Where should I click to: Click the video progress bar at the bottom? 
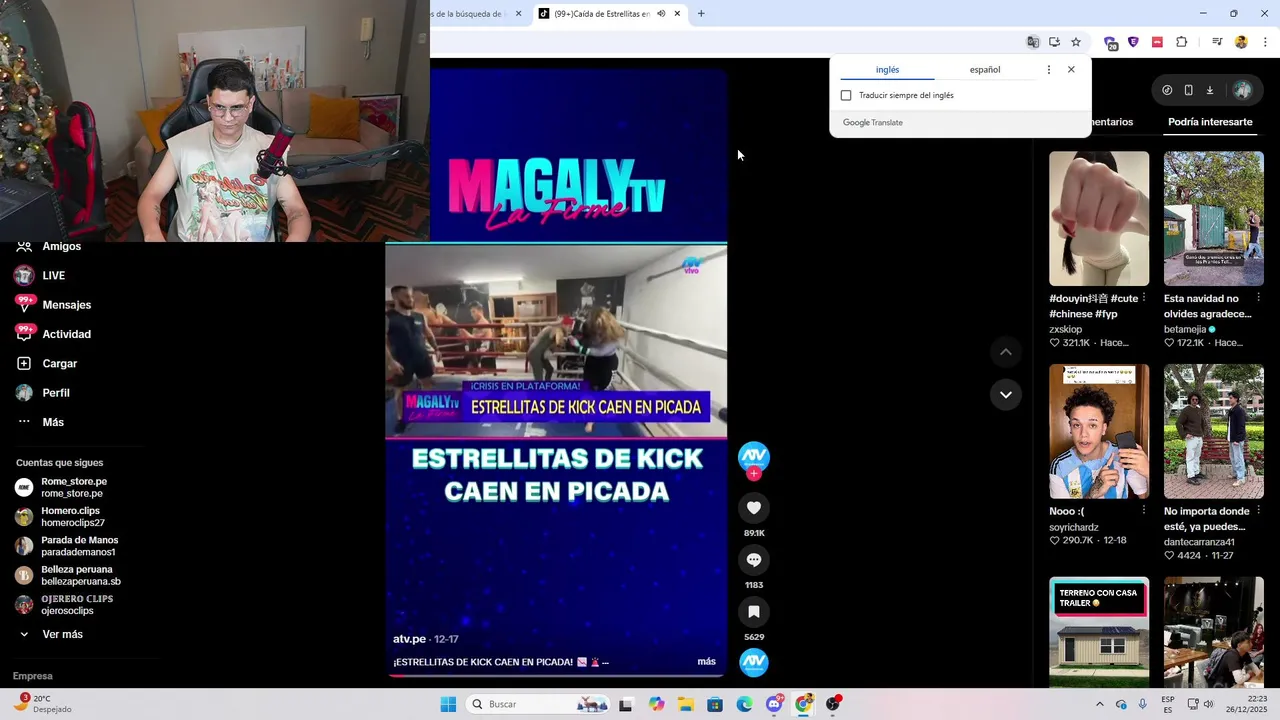click(556, 676)
